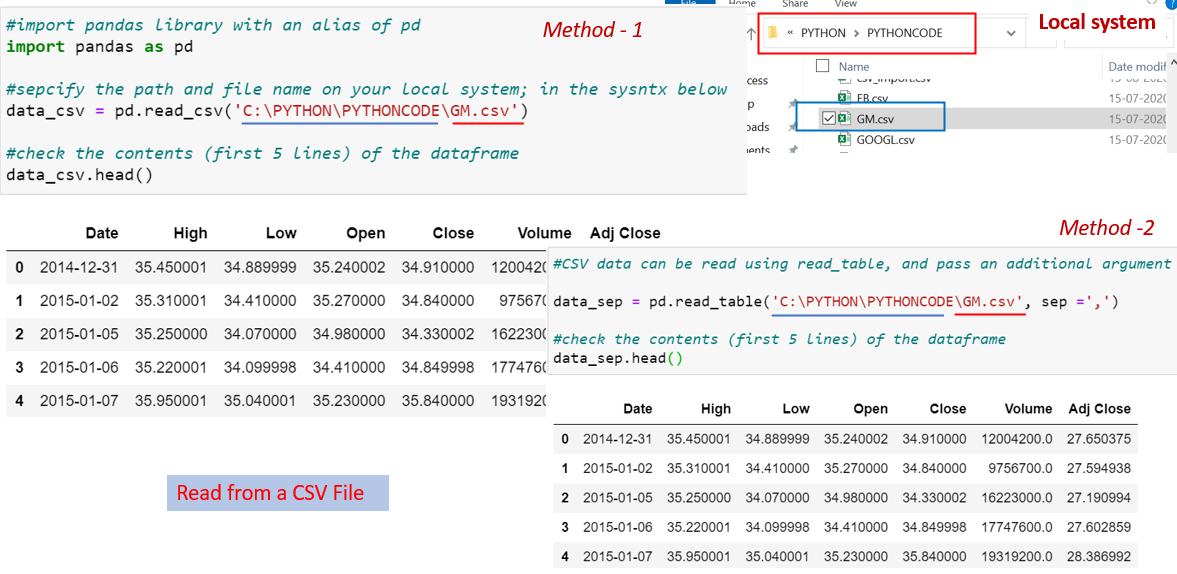Click the Adj Close value 28.386992
Screen dimensions: 1177x574
[x=1097, y=558]
